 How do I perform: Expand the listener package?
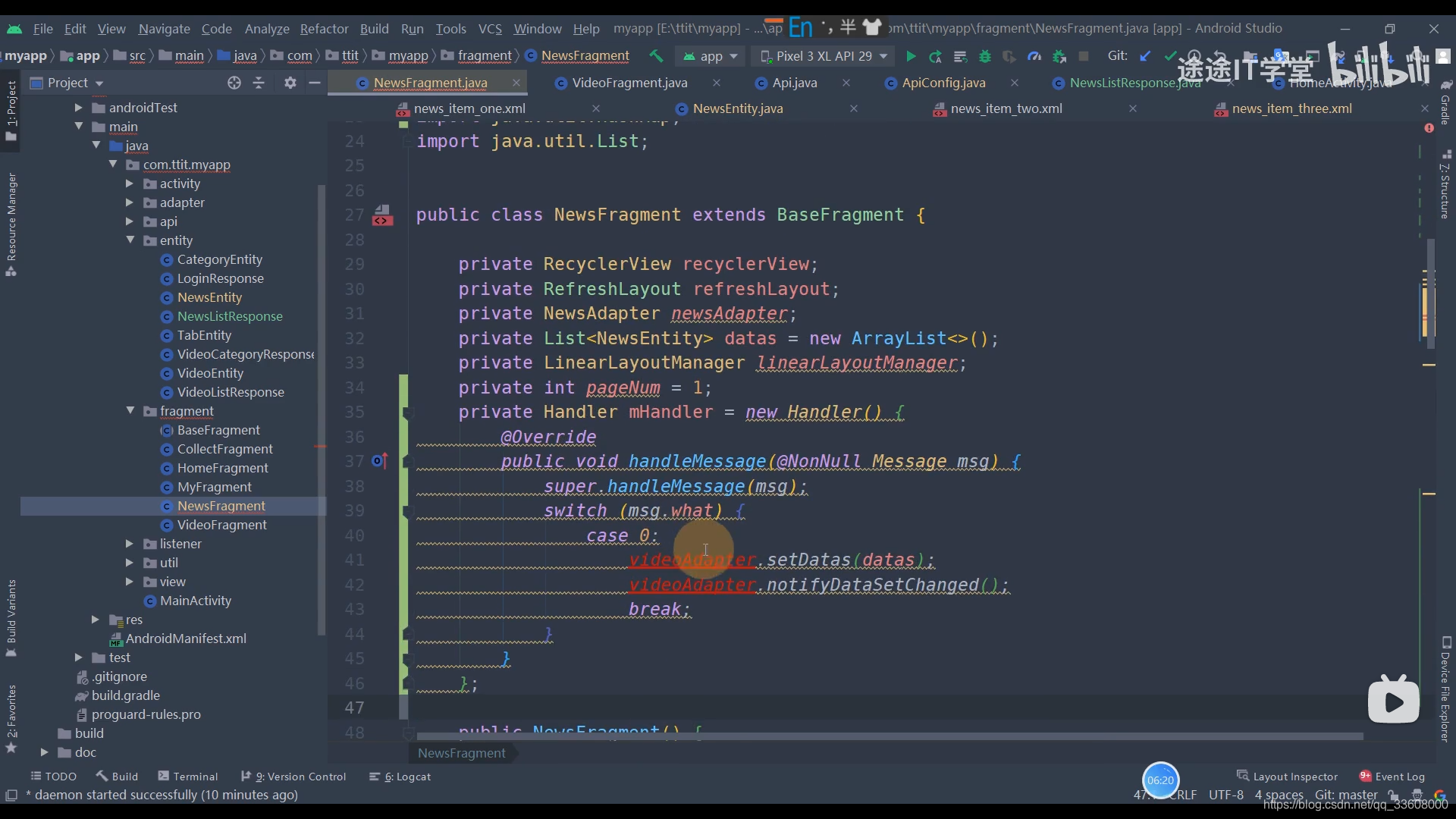click(129, 544)
